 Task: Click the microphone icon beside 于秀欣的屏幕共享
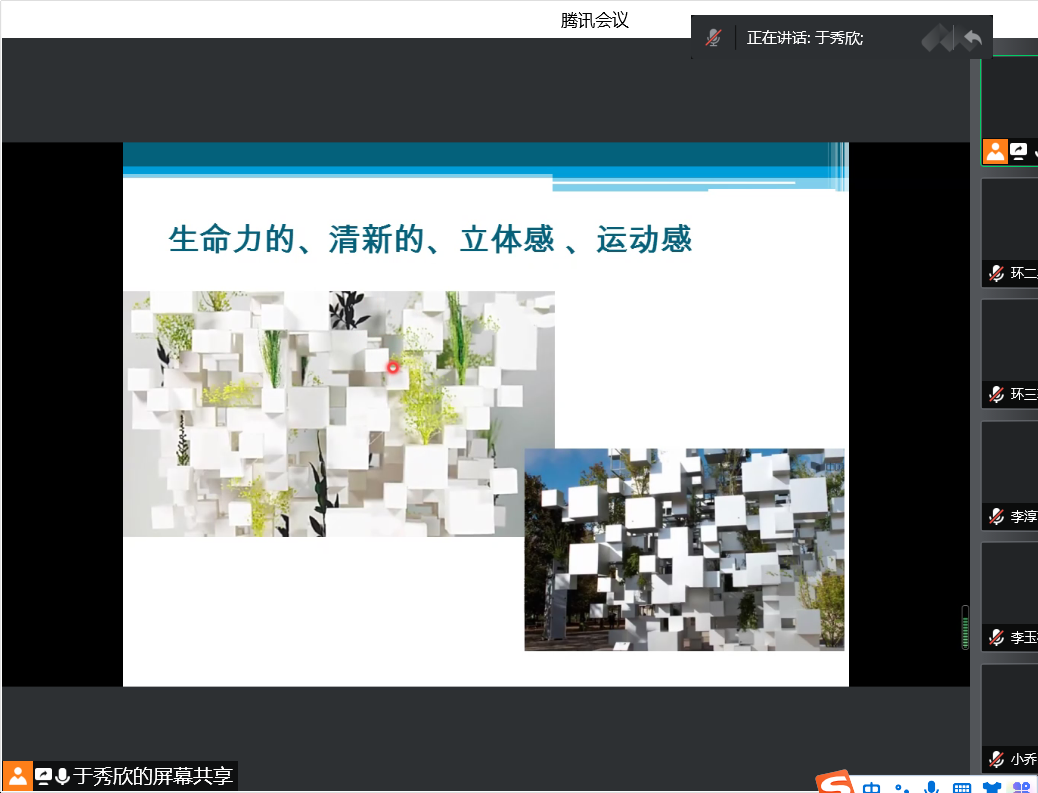tap(62, 776)
